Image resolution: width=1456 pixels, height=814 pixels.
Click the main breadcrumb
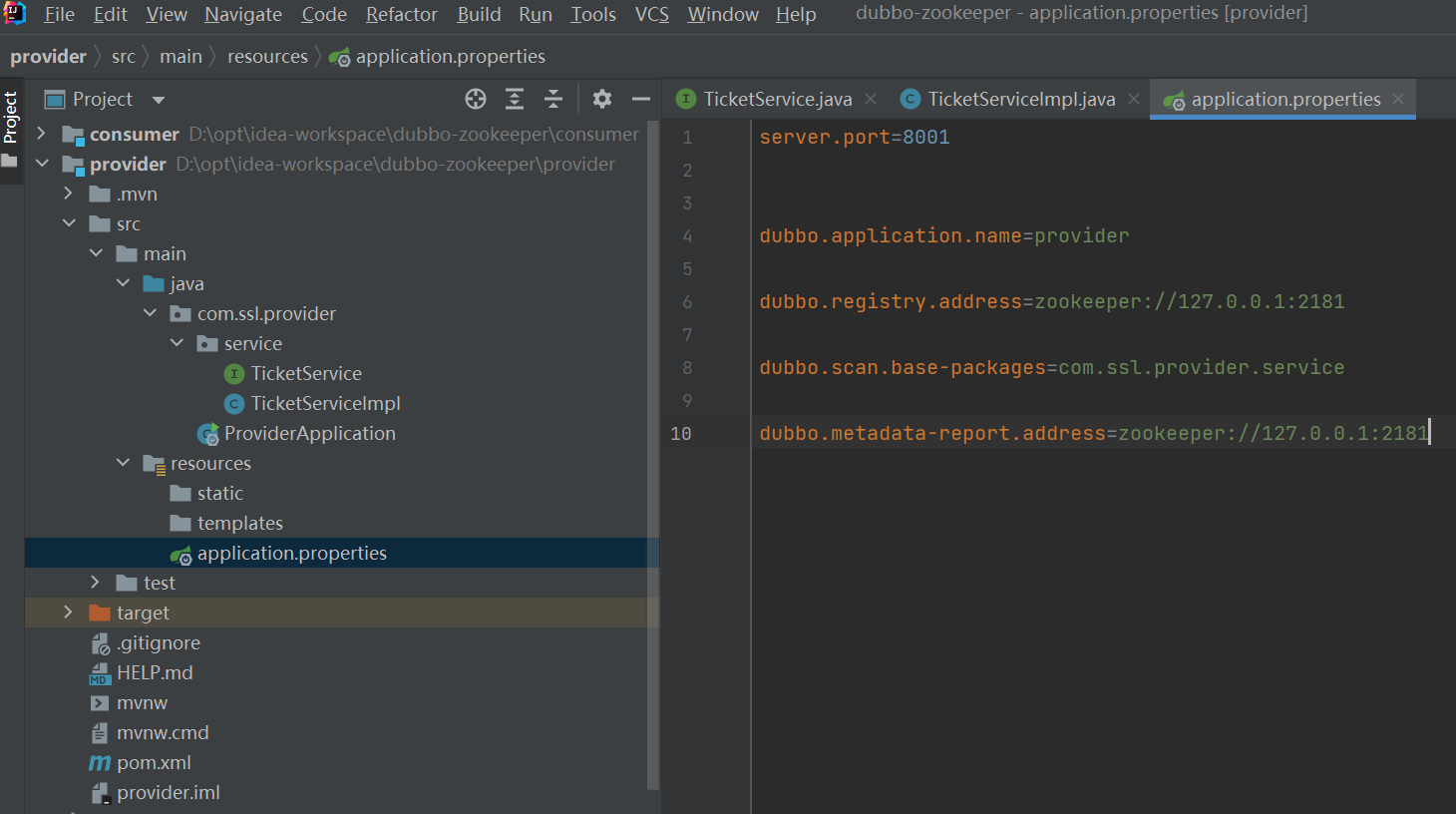[x=181, y=57]
